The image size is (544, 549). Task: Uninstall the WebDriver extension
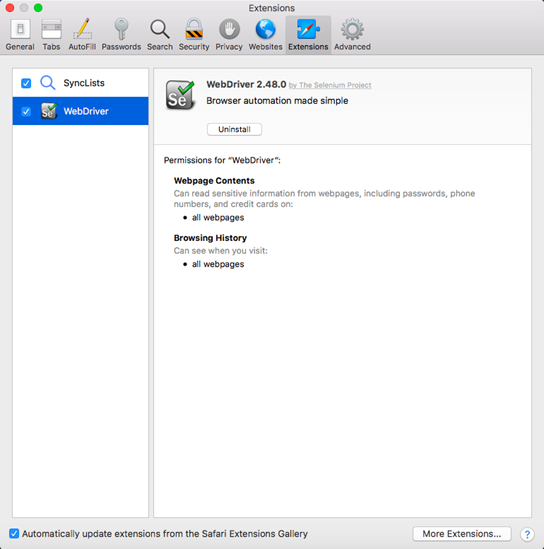pyautogui.click(x=234, y=129)
